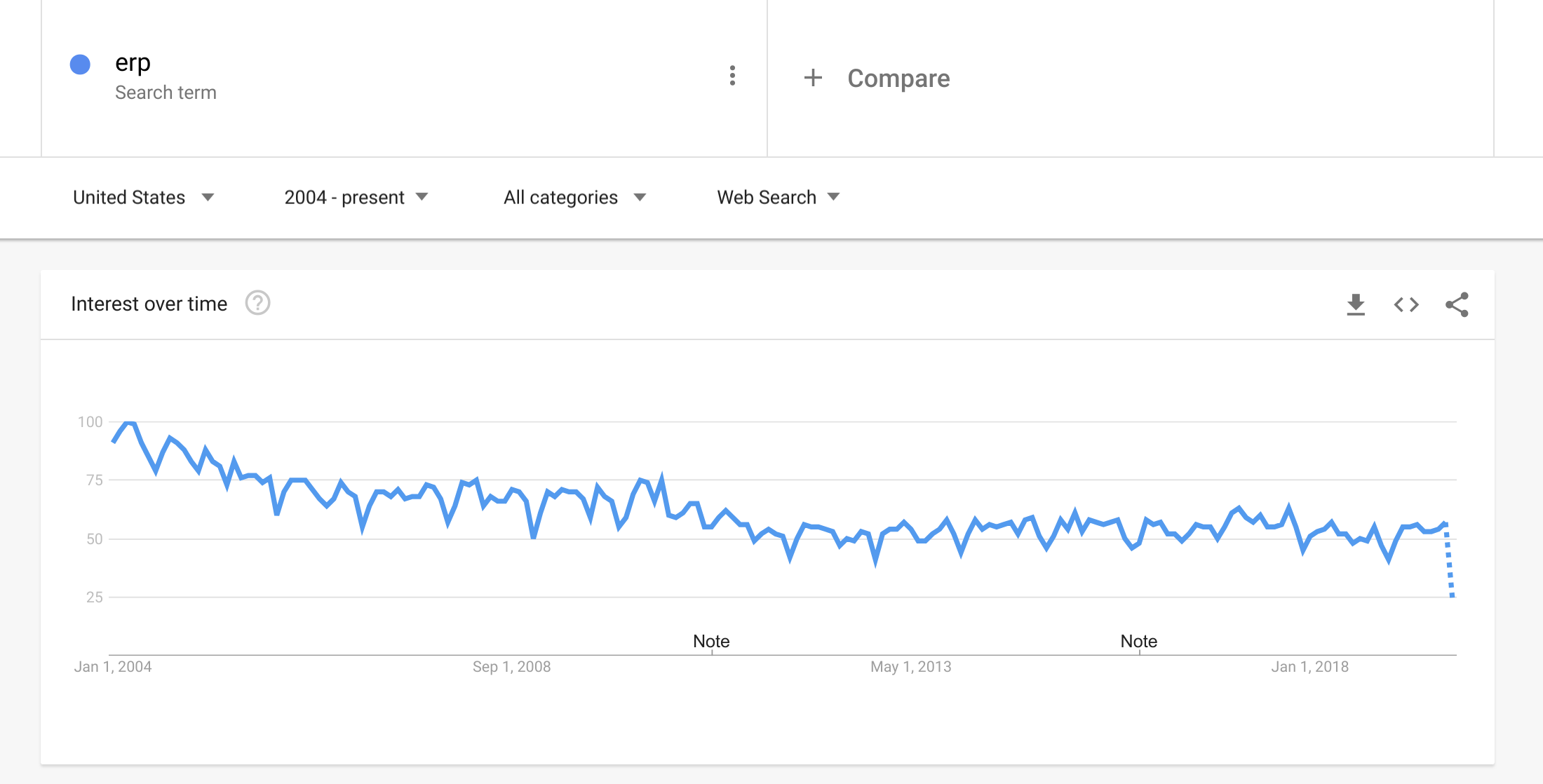This screenshot has width=1543, height=784.
Task: Click the Interest over time heading
Action: pyautogui.click(x=149, y=304)
